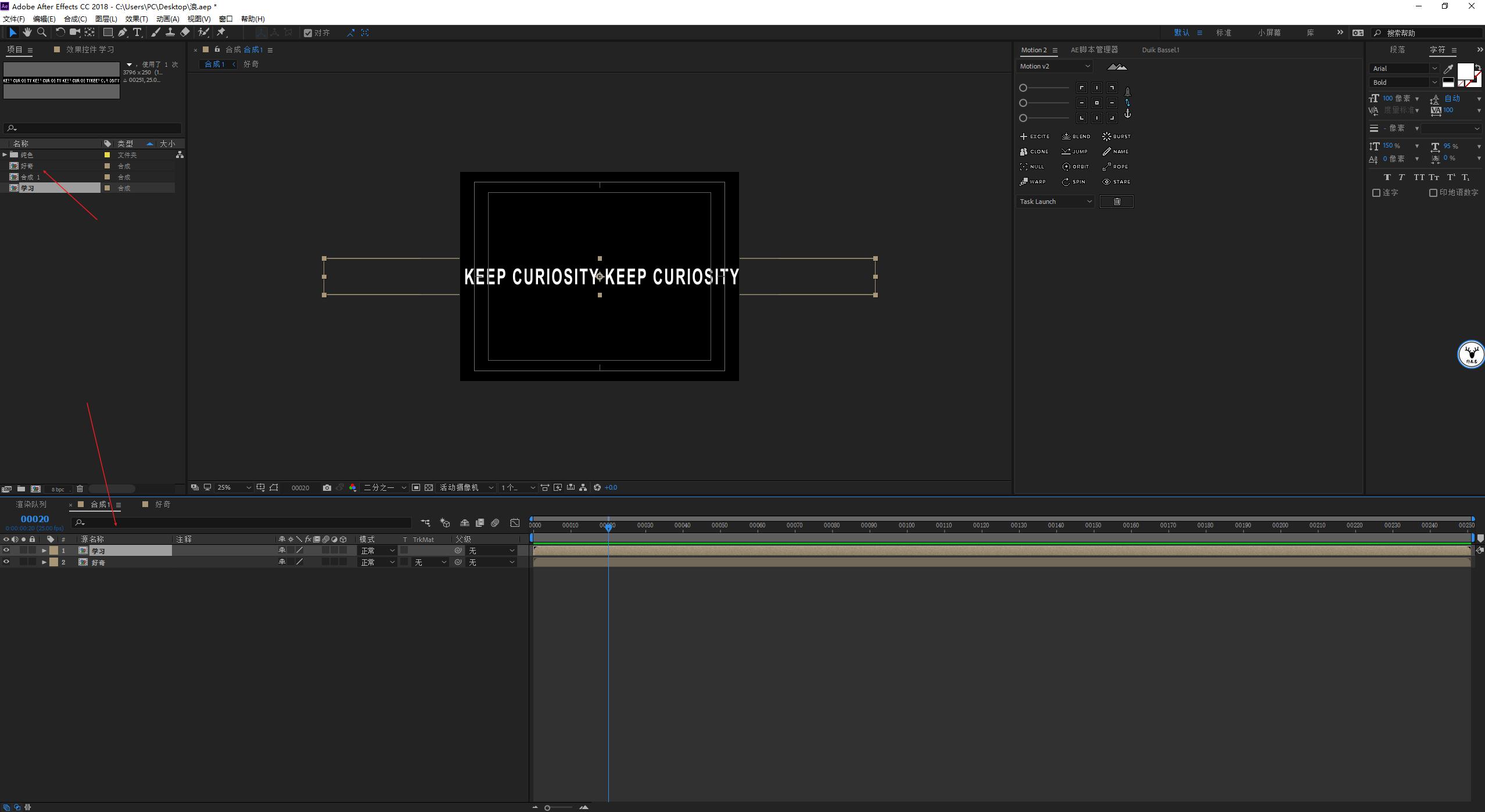Enable the 连字 ligatures checkbox
The image size is (1485, 812).
point(1376,193)
